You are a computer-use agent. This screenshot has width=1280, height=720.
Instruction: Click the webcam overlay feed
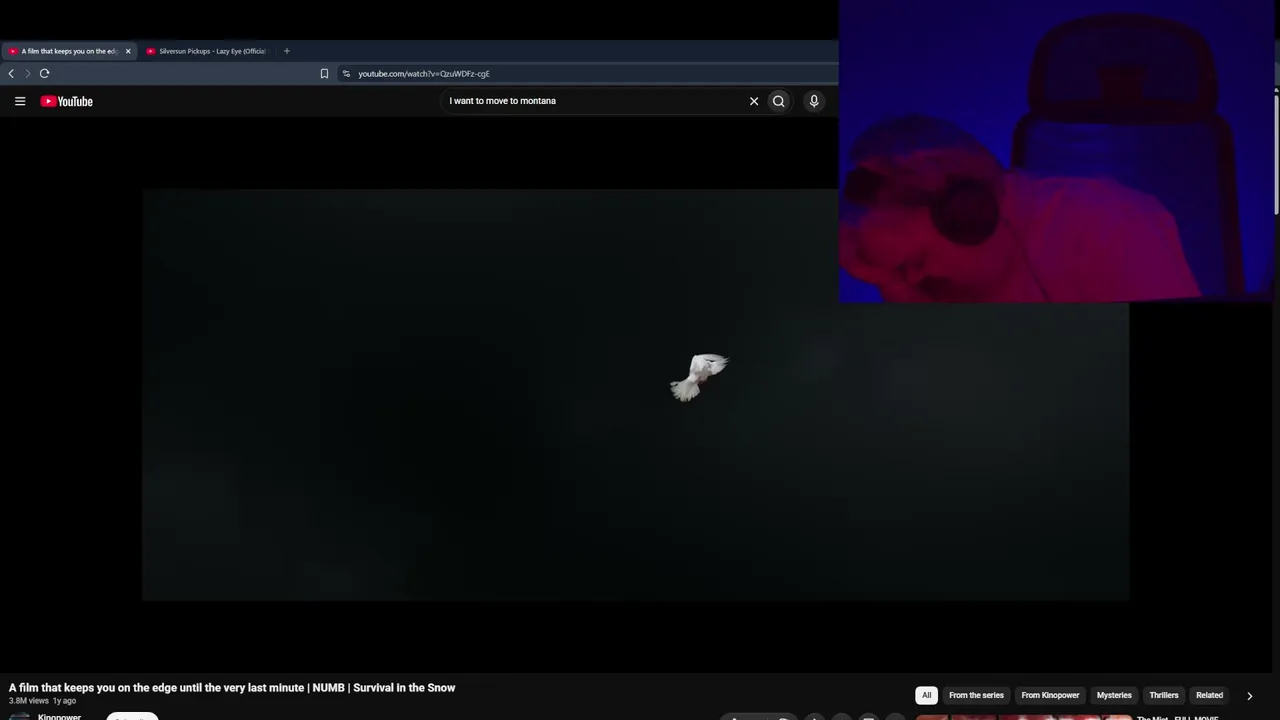(1058, 151)
